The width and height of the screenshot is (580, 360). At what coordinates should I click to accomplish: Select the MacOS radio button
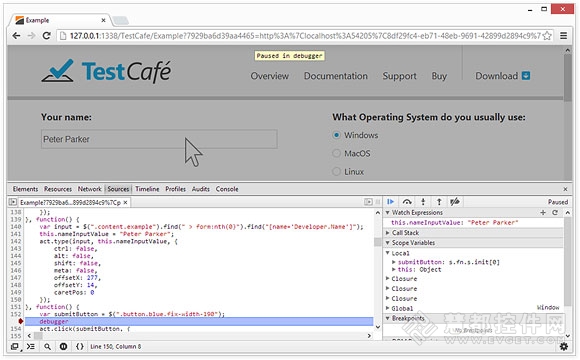336,153
